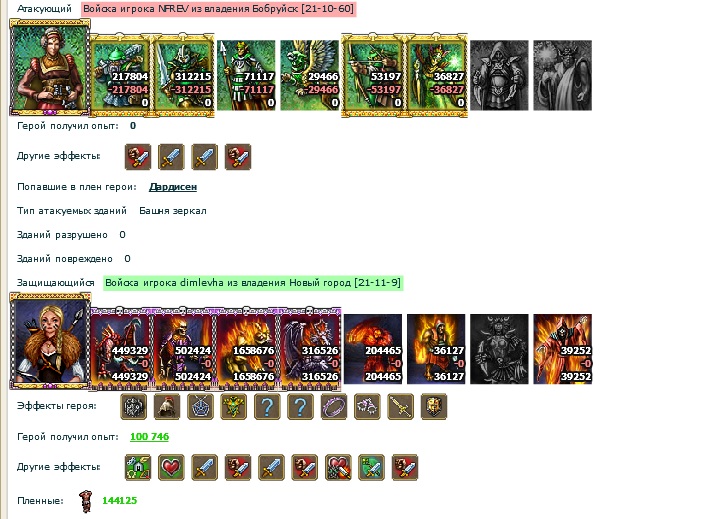
Task: Click the helmet hero effect icon
Action: (x=167, y=406)
